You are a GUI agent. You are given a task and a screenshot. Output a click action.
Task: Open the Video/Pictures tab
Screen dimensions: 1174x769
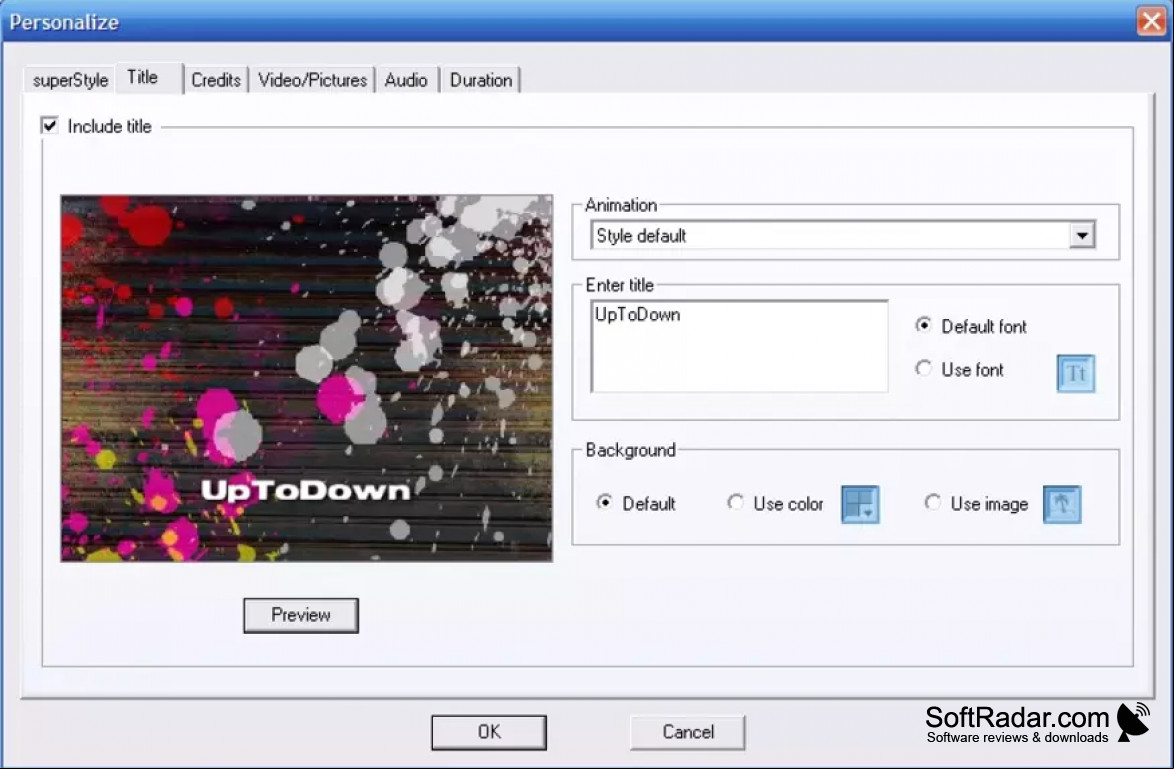coord(312,80)
